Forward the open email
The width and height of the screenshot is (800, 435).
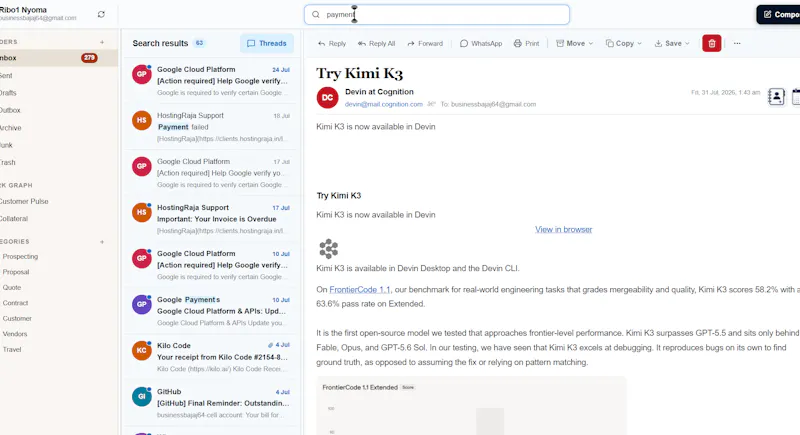[x=425, y=43]
